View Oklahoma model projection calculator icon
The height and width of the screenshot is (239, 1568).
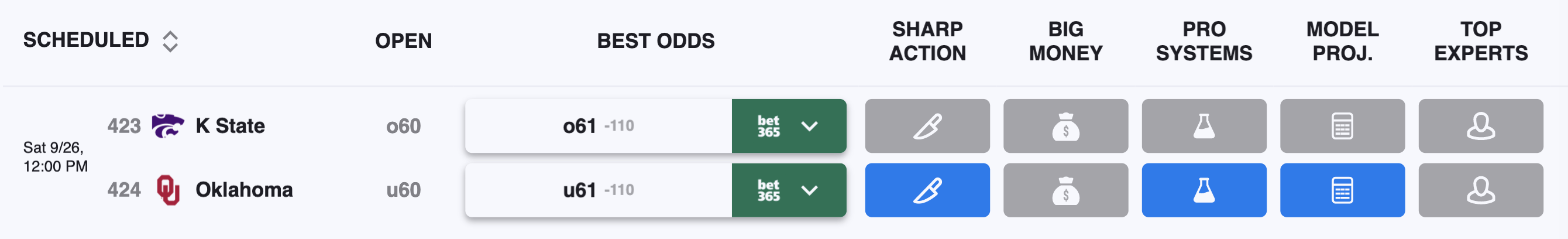coord(1342,190)
